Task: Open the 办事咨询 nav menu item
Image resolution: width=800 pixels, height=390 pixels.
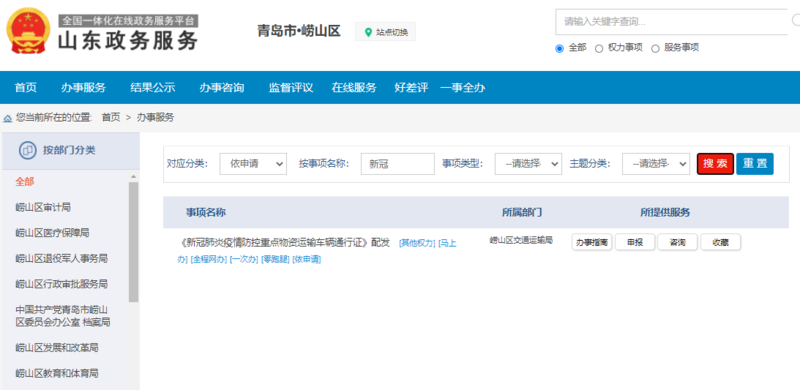Action: (222, 88)
